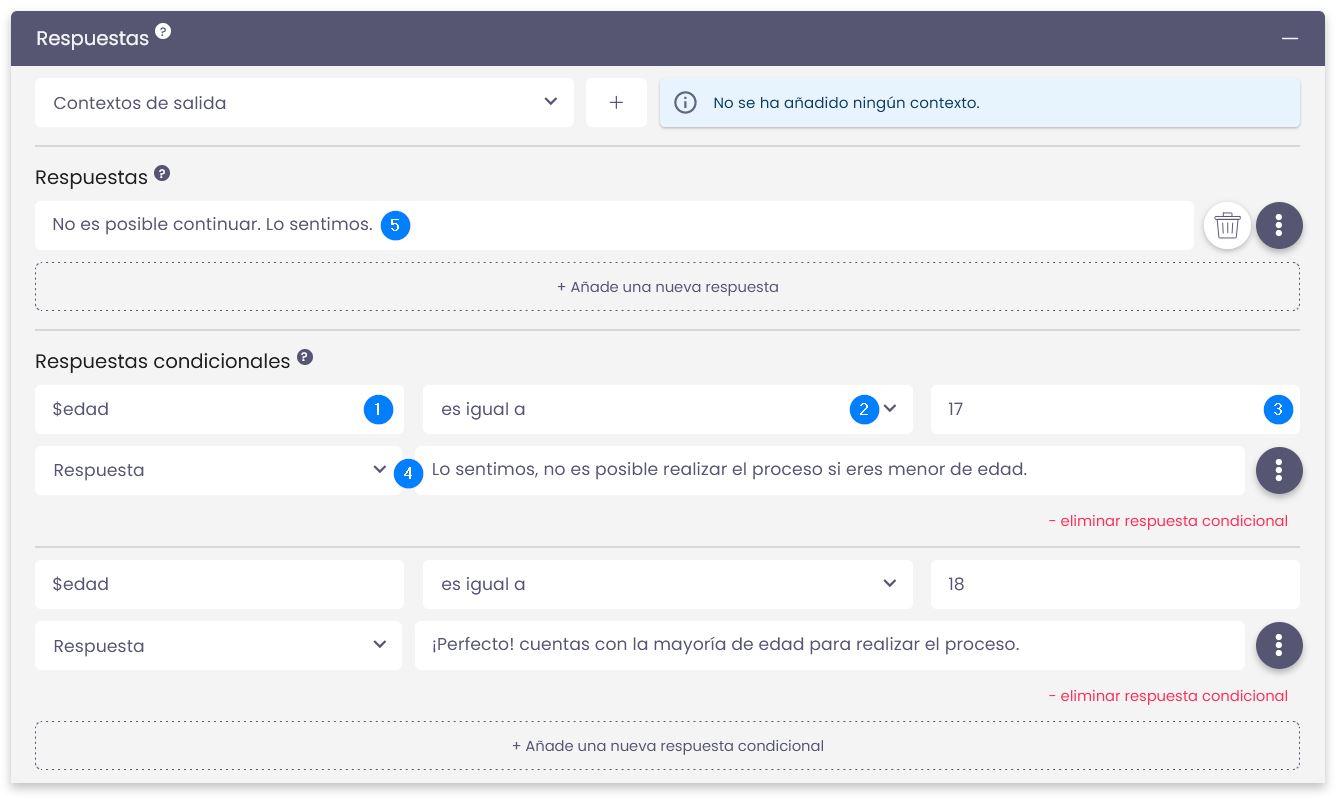Click help icon next to Respuestas condicionales
Screen dimensions: 1337x798
pos(305,357)
